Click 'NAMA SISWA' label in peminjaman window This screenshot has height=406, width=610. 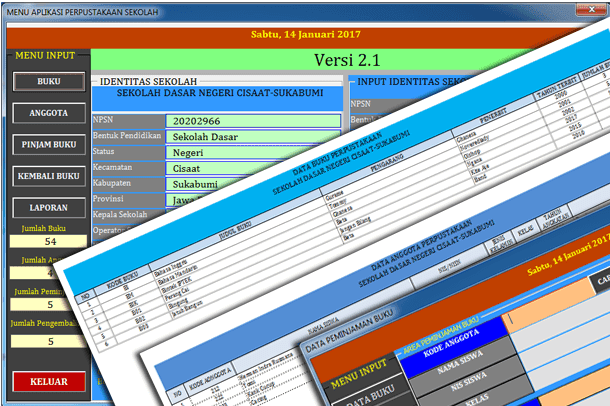point(460,362)
